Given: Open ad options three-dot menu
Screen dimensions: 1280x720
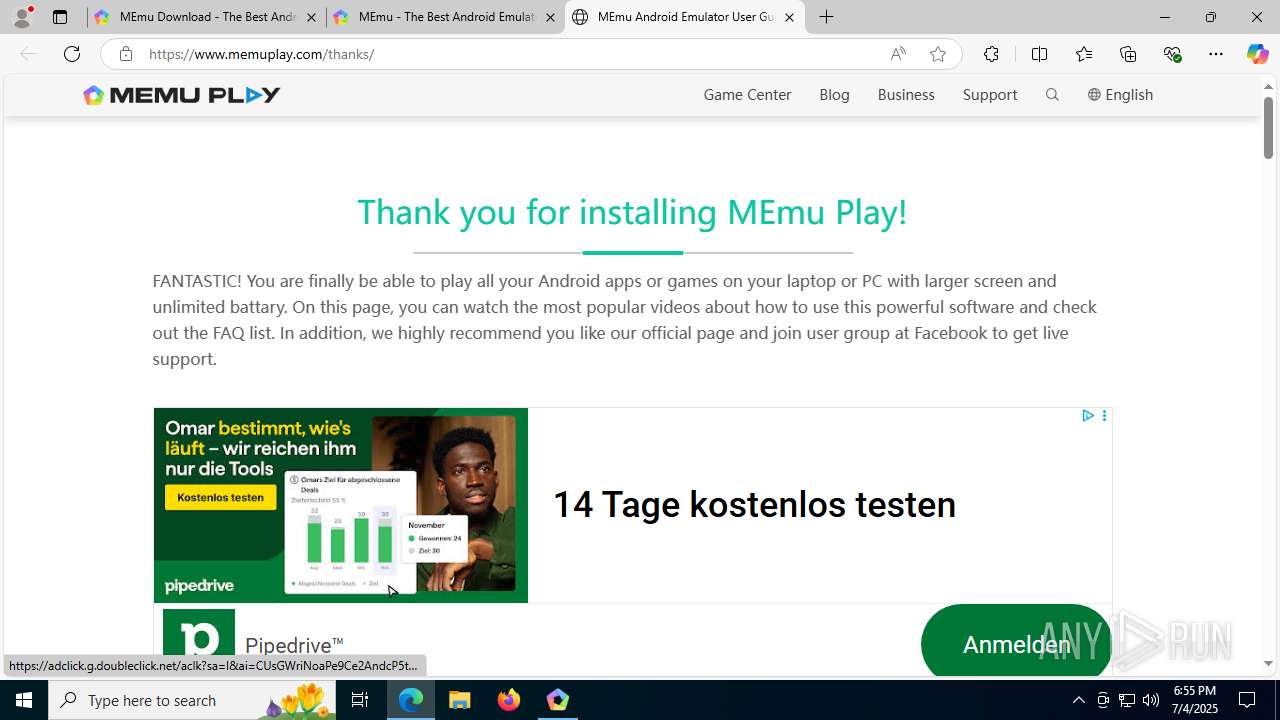Looking at the screenshot, I should (x=1104, y=416).
